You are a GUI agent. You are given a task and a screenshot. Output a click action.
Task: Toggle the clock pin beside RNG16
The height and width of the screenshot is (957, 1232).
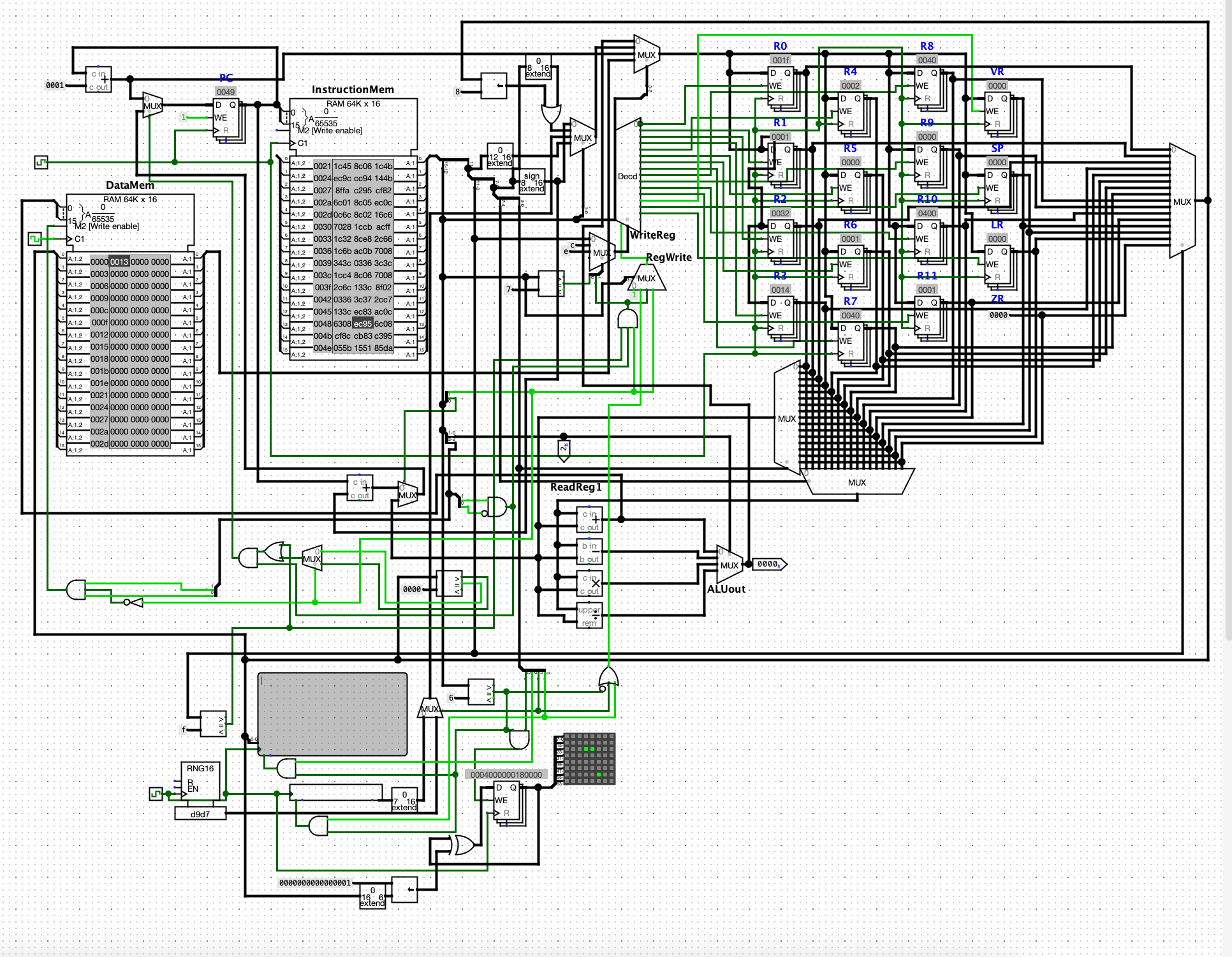[156, 794]
